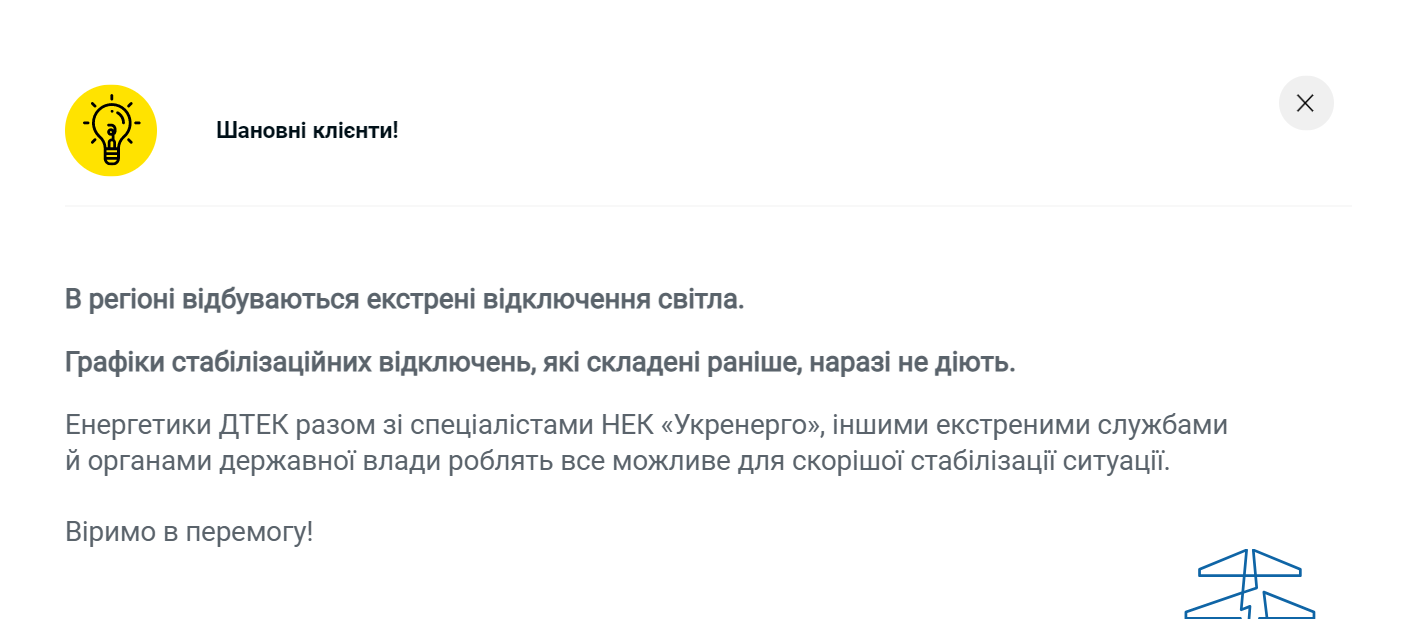This screenshot has height=619, width=1413.
Task: Dismiss the notification with the X button
Action: [1306, 103]
